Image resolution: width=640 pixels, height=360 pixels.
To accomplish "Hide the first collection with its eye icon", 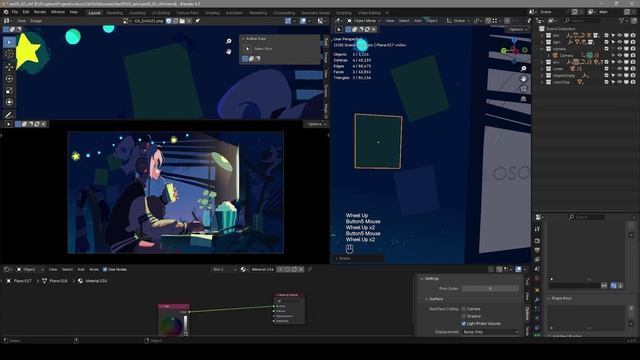I will pos(620,36).
